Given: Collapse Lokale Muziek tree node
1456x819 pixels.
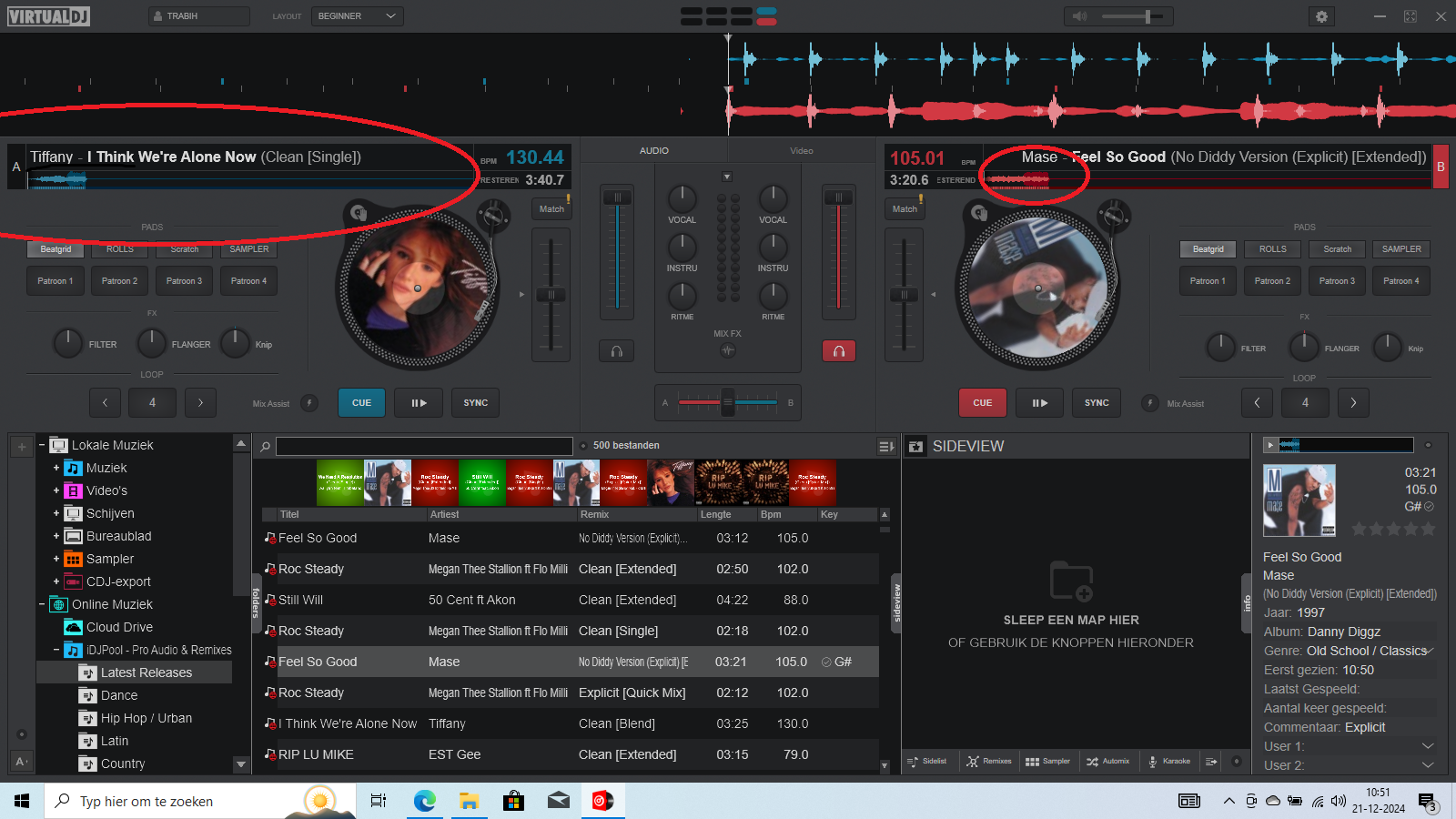Looking at the screenshot, I should (42, 445).
